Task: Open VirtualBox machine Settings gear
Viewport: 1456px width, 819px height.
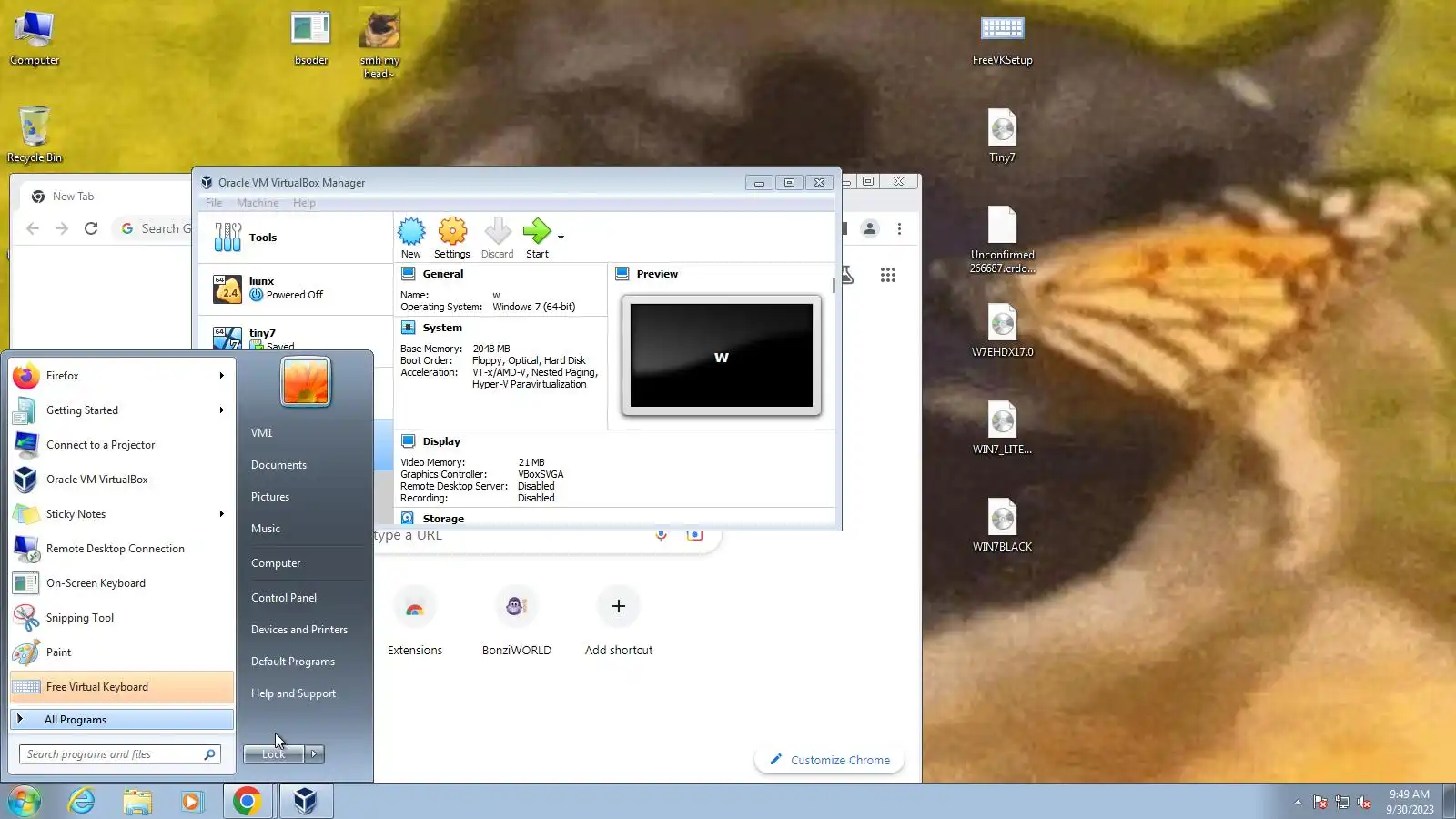Action: pyautogui.click(x=452, y=238)
